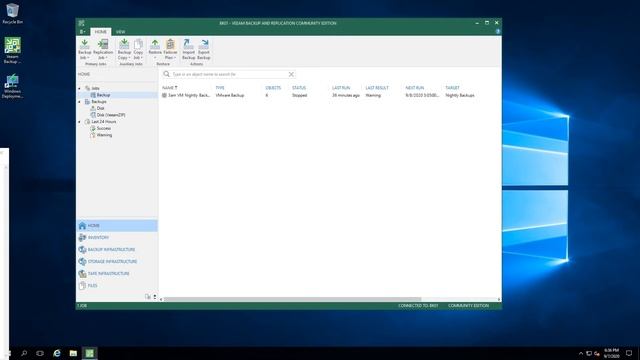
Task: Launch Internet Explorer from taskbar
Action: coord(57,353)
